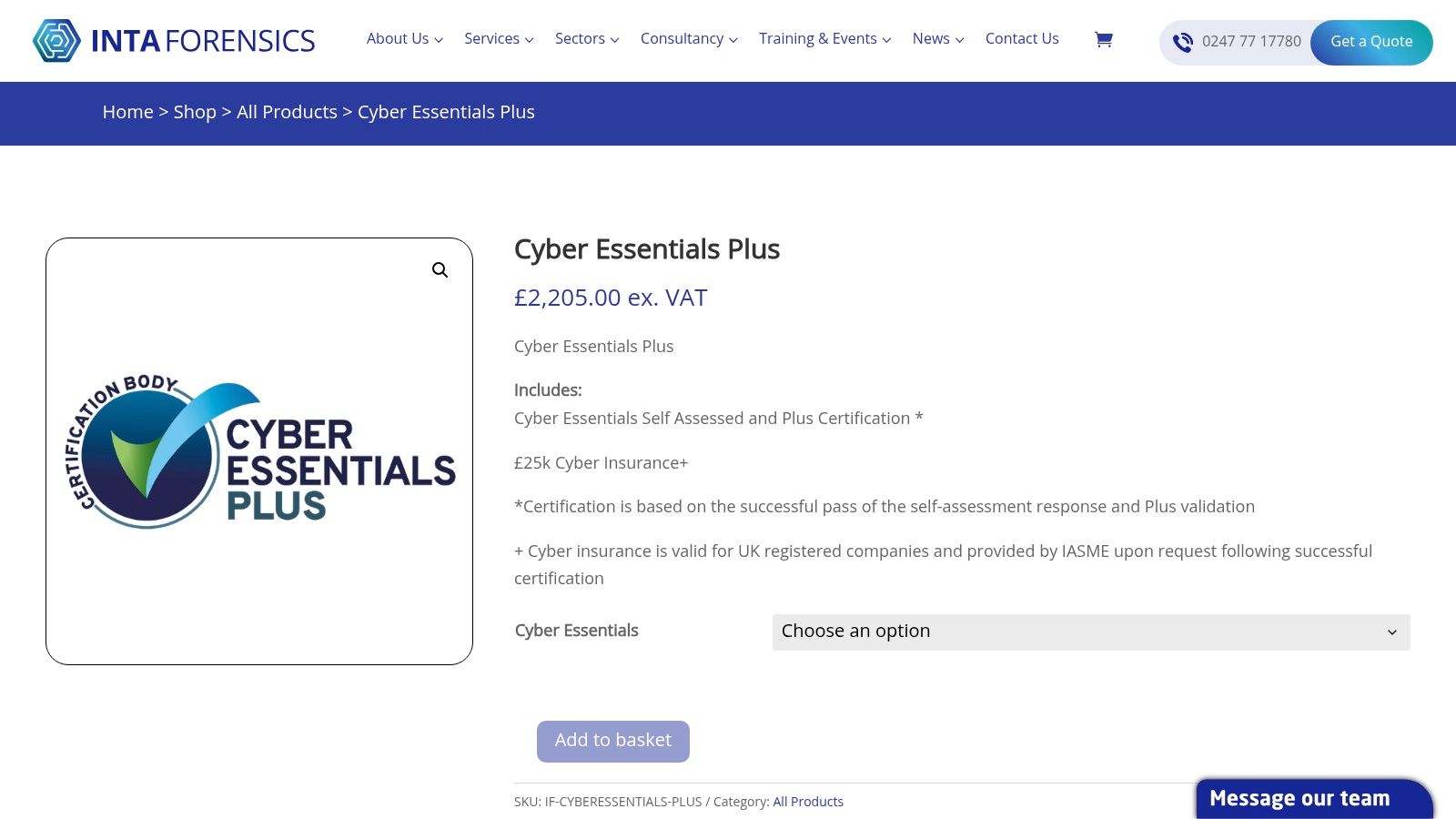Open the shopping basket icon
Image resolution: width=1456 pixels, height=819 pixels.
1103,39
